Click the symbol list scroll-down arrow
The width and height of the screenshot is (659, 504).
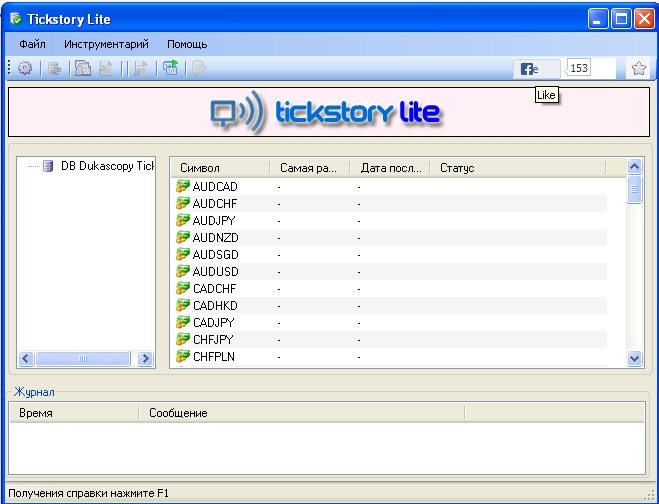(634, 359)
